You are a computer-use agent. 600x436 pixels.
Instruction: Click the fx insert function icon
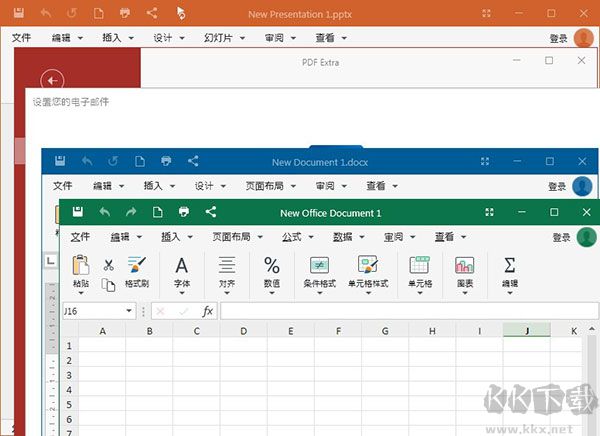[x=207, y=311]
